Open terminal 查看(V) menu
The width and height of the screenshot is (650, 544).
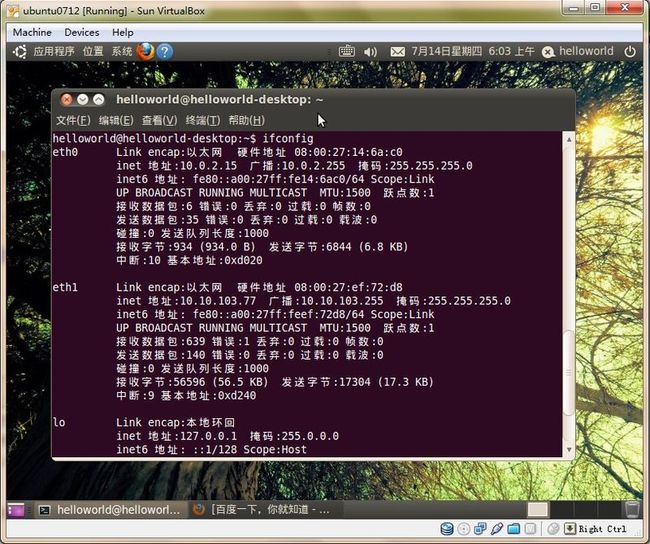click(x=159, y=120)
